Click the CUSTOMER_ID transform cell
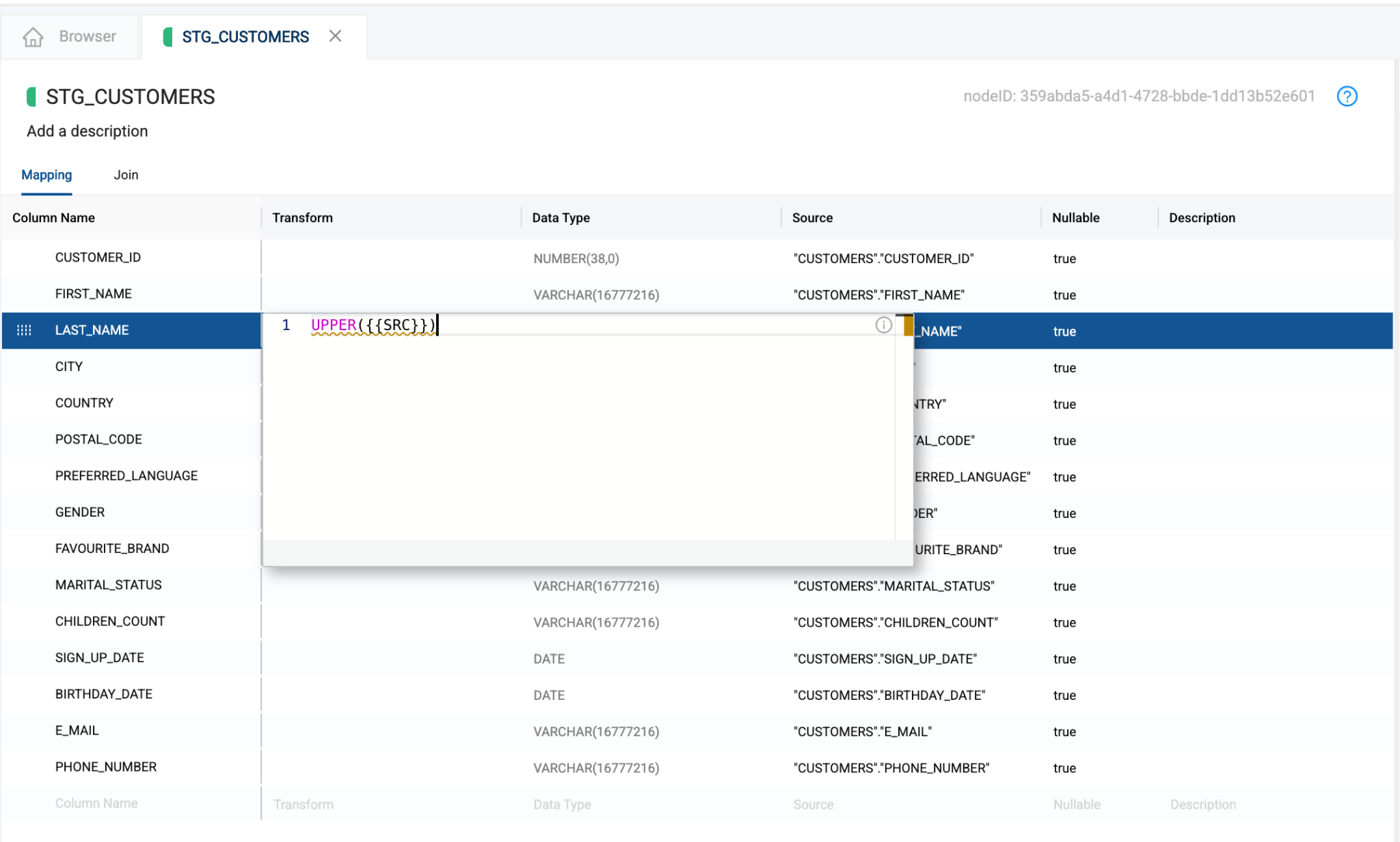1400x842 pixels. coord(391,258)
